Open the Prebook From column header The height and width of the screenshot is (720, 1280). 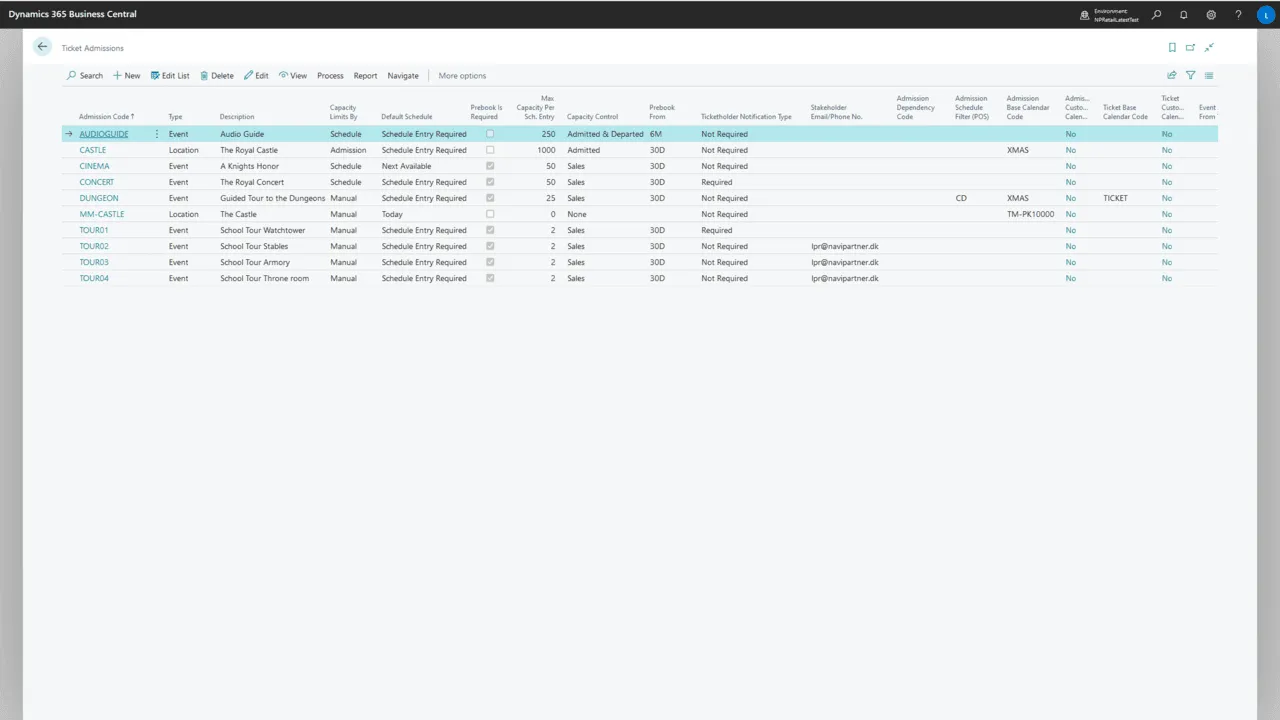(x=662, y=112)
